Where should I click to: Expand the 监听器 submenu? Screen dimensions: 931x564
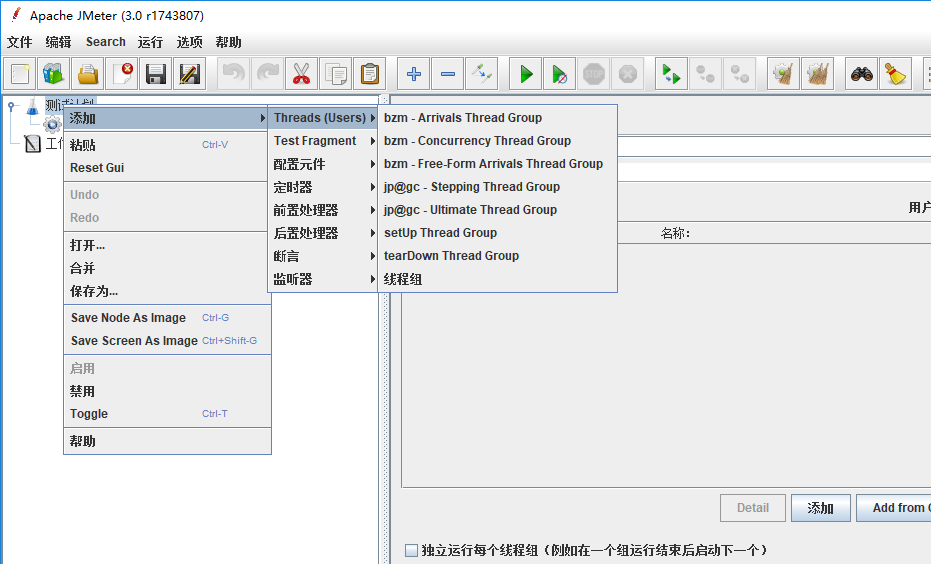[x=323, y=279]
